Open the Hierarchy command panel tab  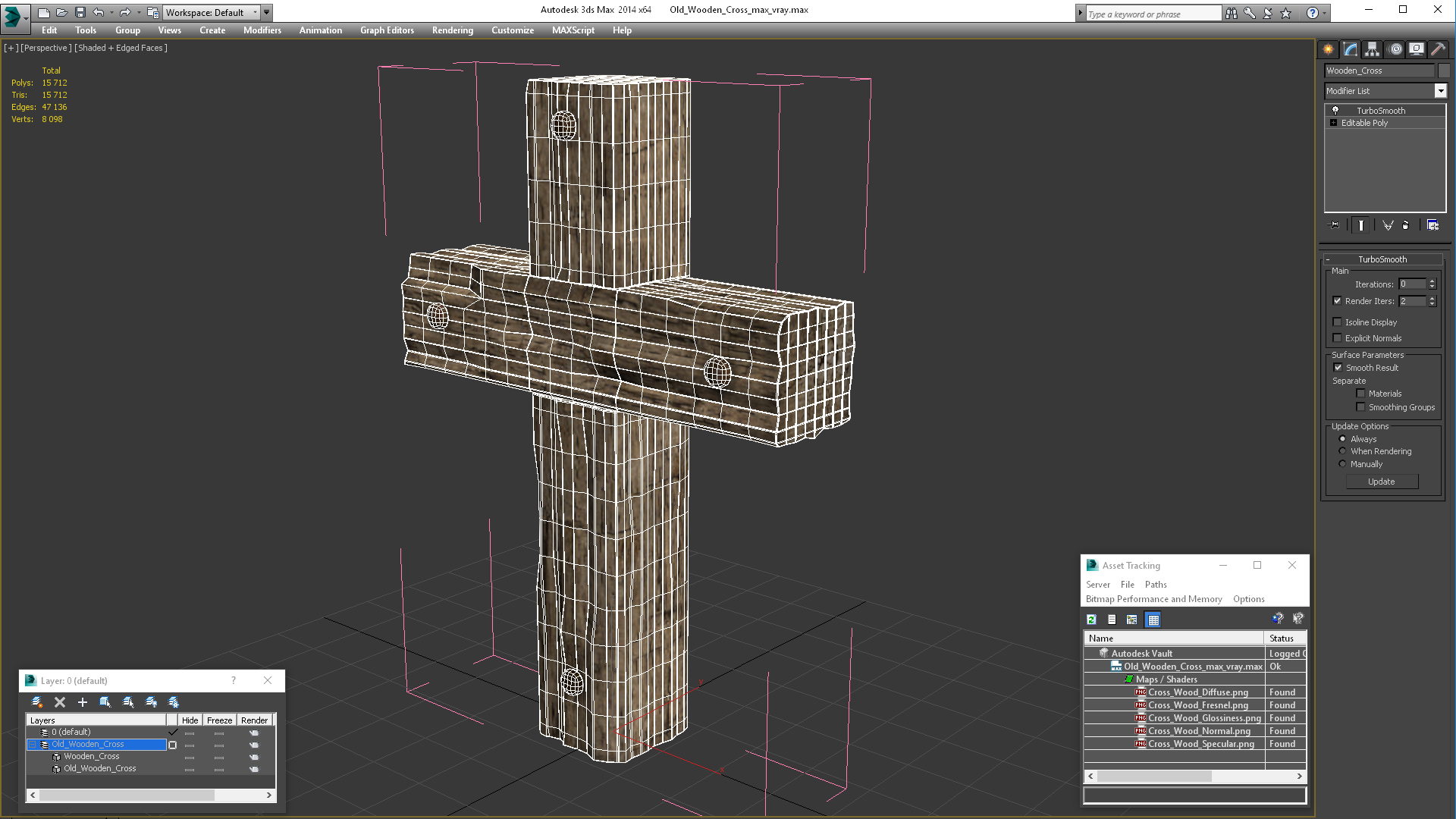tap(1372, 49)
